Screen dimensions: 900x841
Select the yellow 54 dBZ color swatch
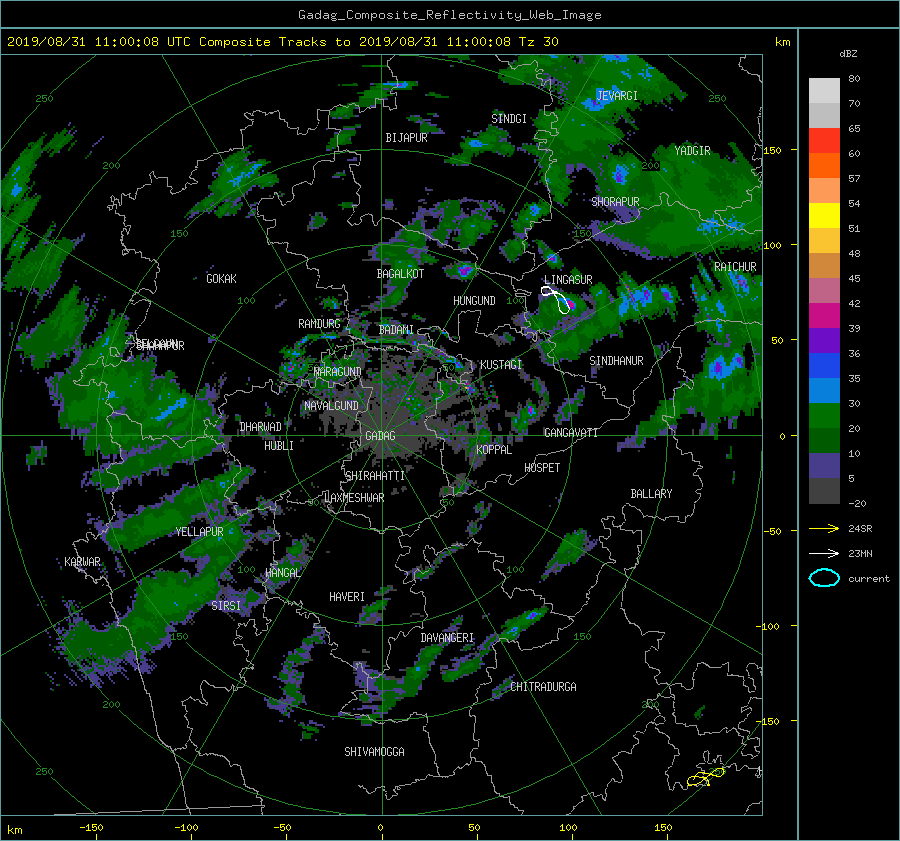click(824, 215)
